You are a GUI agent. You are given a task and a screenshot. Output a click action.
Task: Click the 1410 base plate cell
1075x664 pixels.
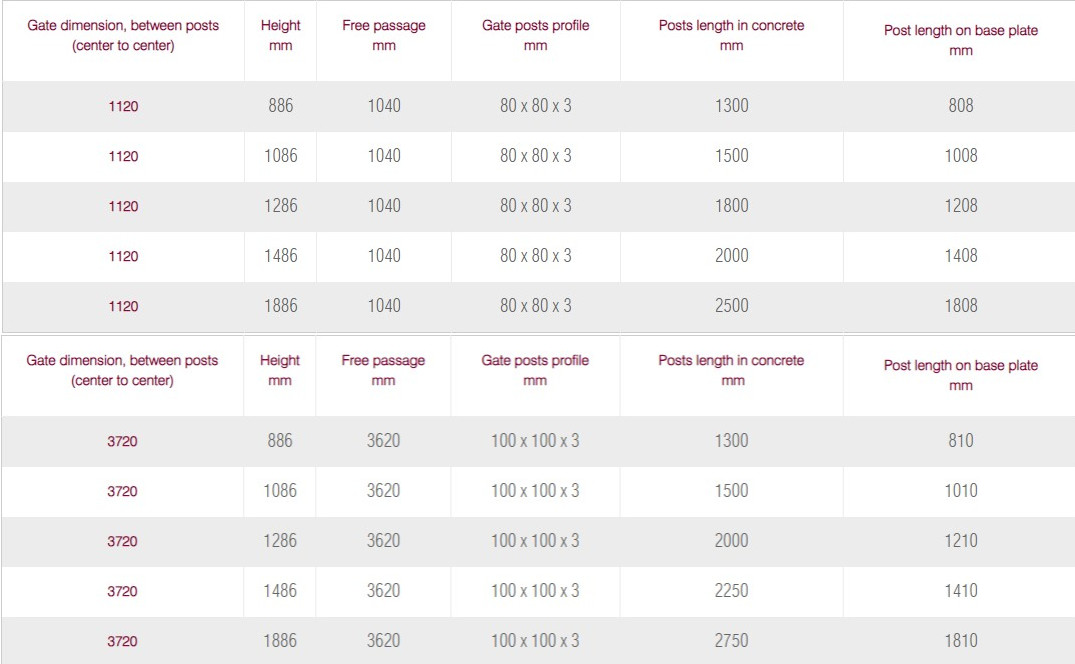pos(960,590)
